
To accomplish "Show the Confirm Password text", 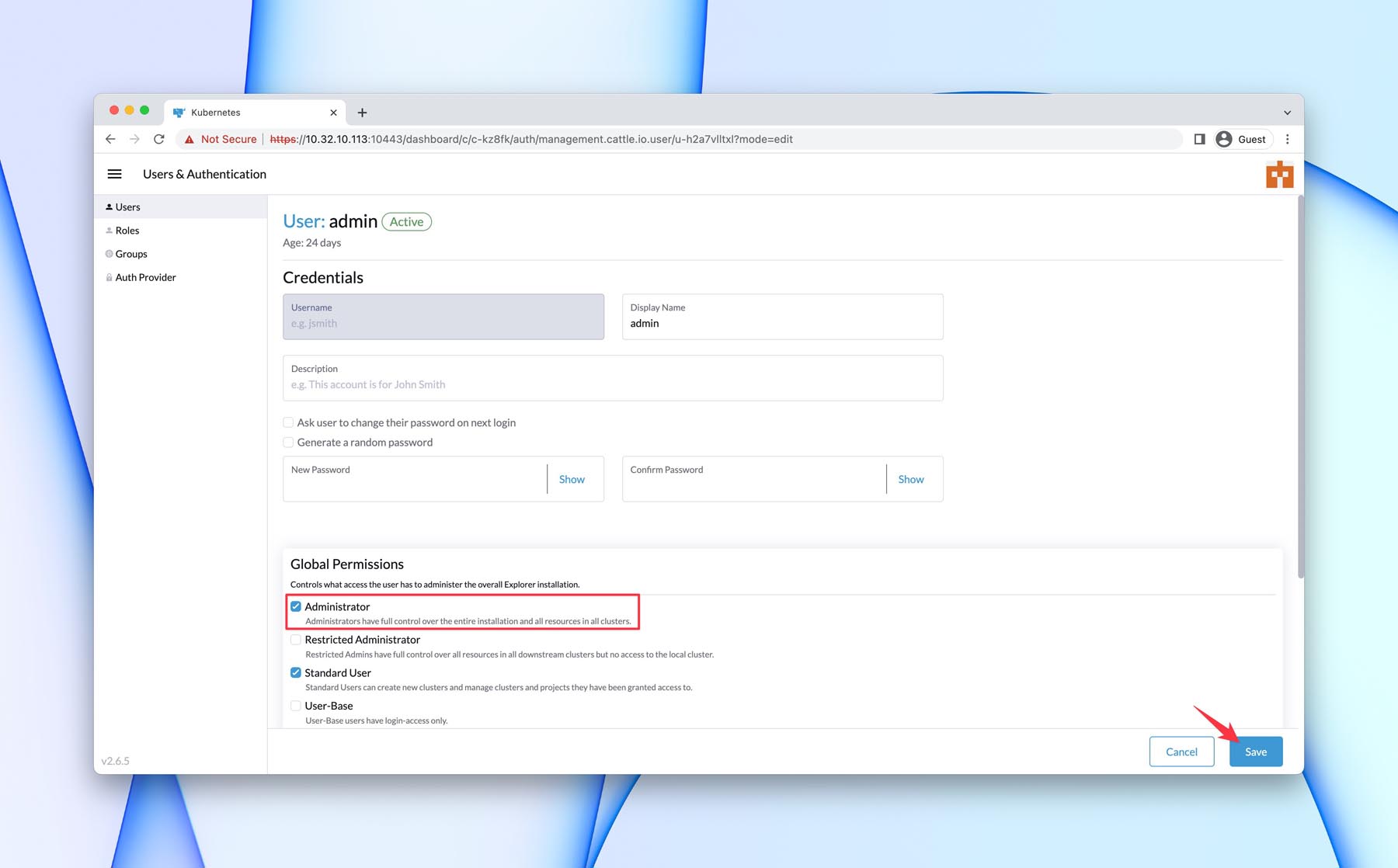I will pyautogui.click(x=911, y=479).
